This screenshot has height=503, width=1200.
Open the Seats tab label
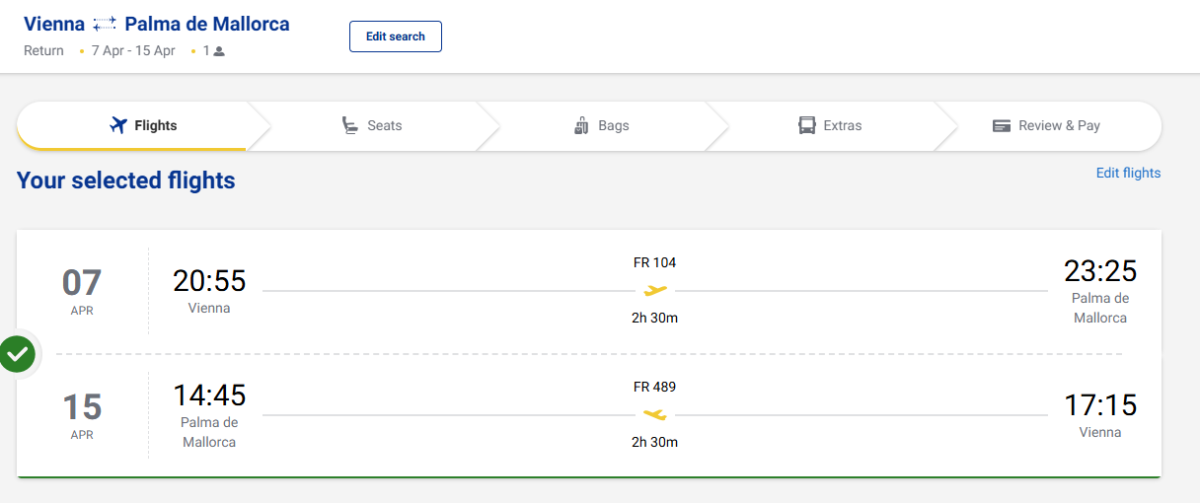pos(384,126)
